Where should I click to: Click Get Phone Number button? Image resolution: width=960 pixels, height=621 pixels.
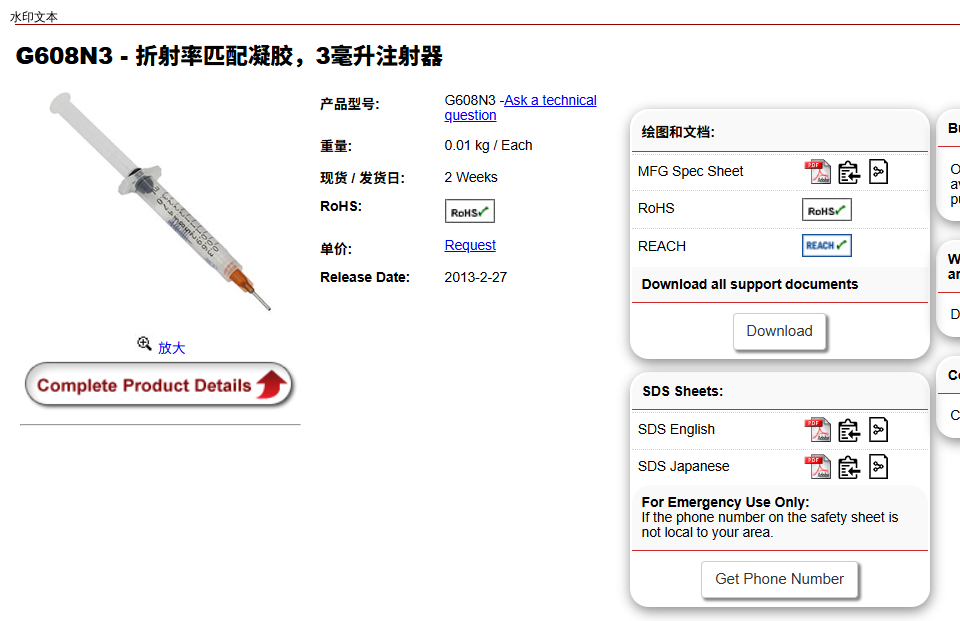[x=779, y=579]
